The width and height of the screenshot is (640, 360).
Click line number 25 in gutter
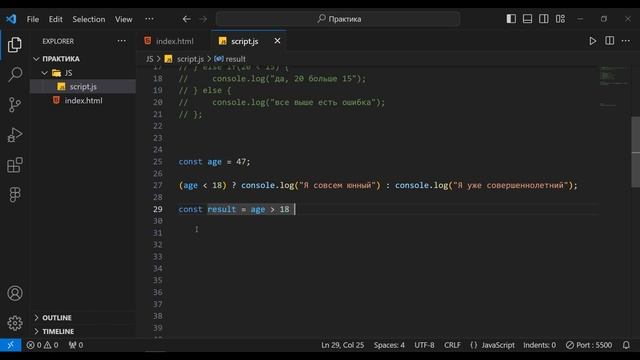[158, 162]
